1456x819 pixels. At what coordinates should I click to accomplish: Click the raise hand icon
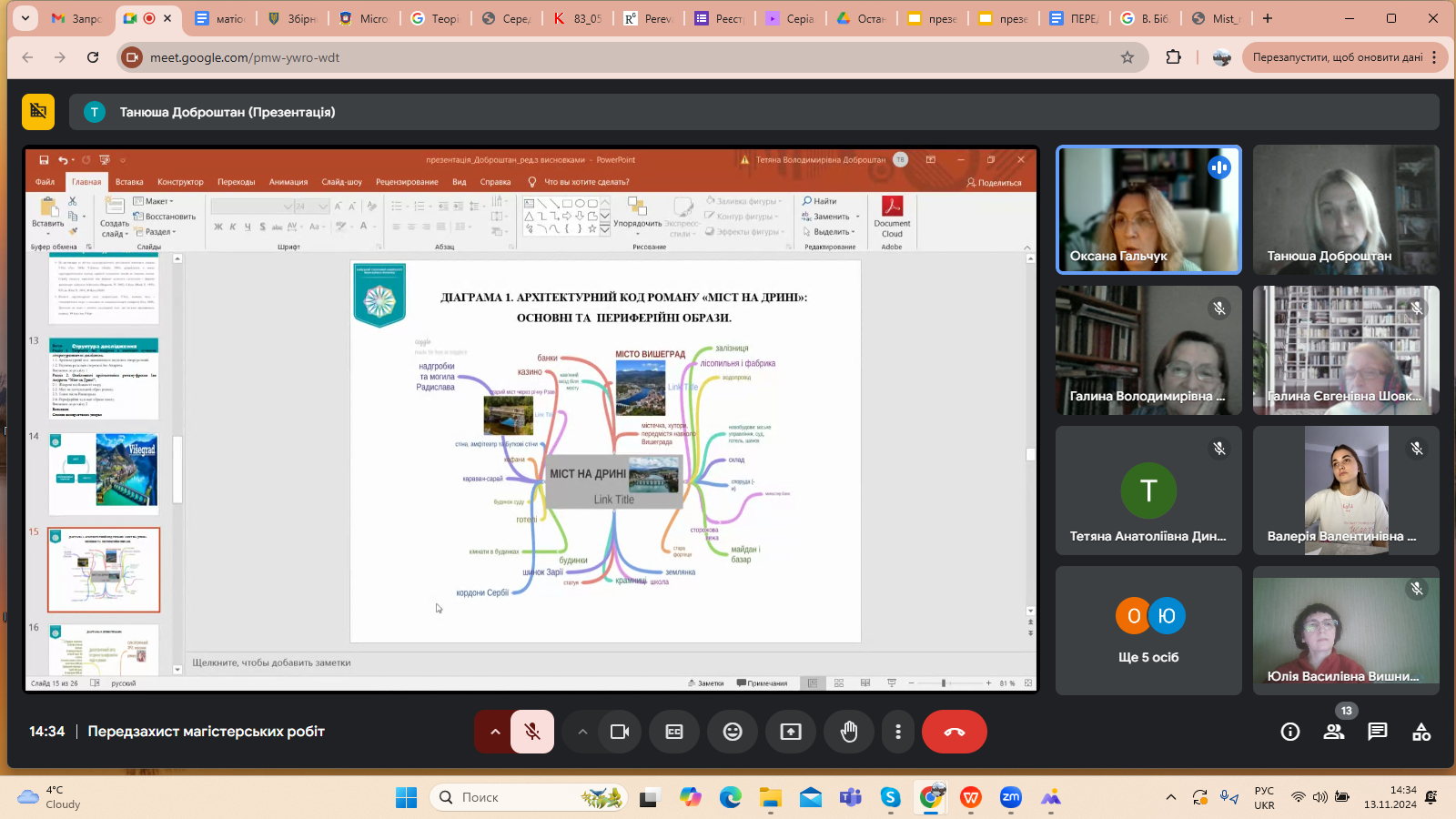click(x=848, y=732)
